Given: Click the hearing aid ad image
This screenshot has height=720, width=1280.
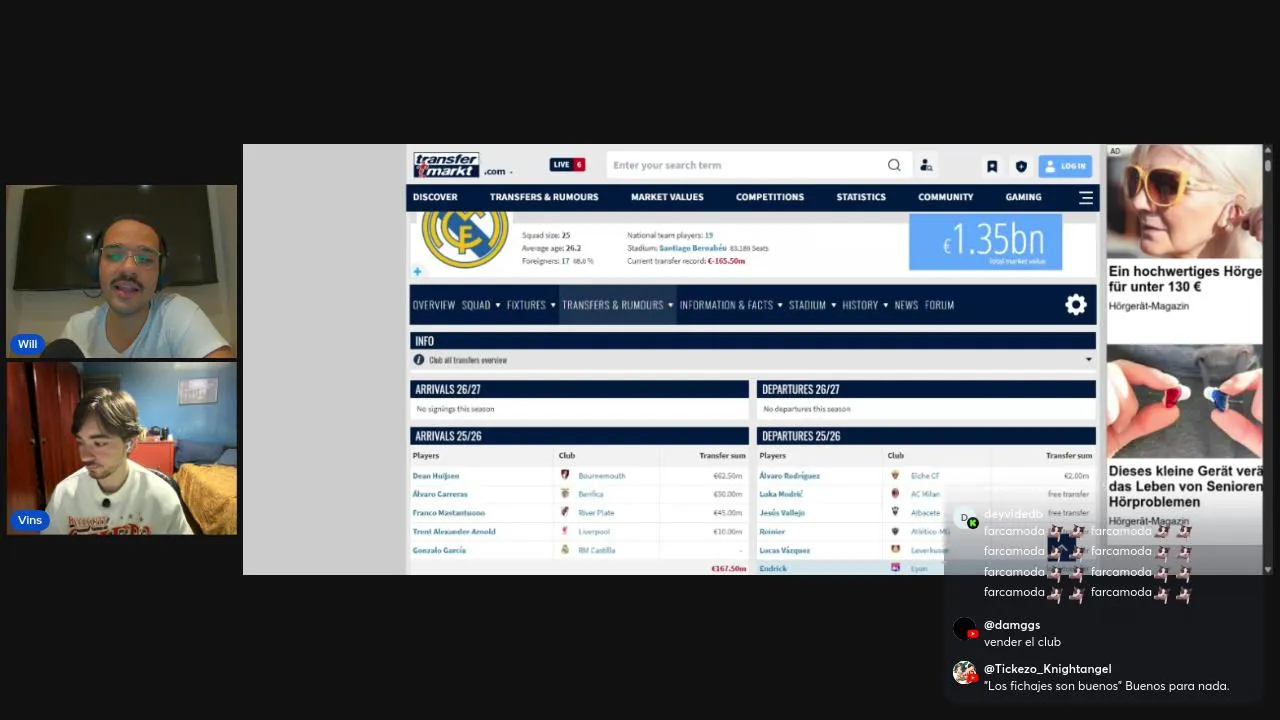Looking at the screenshot, I should pyautogui.click(x=1184, y=400).
